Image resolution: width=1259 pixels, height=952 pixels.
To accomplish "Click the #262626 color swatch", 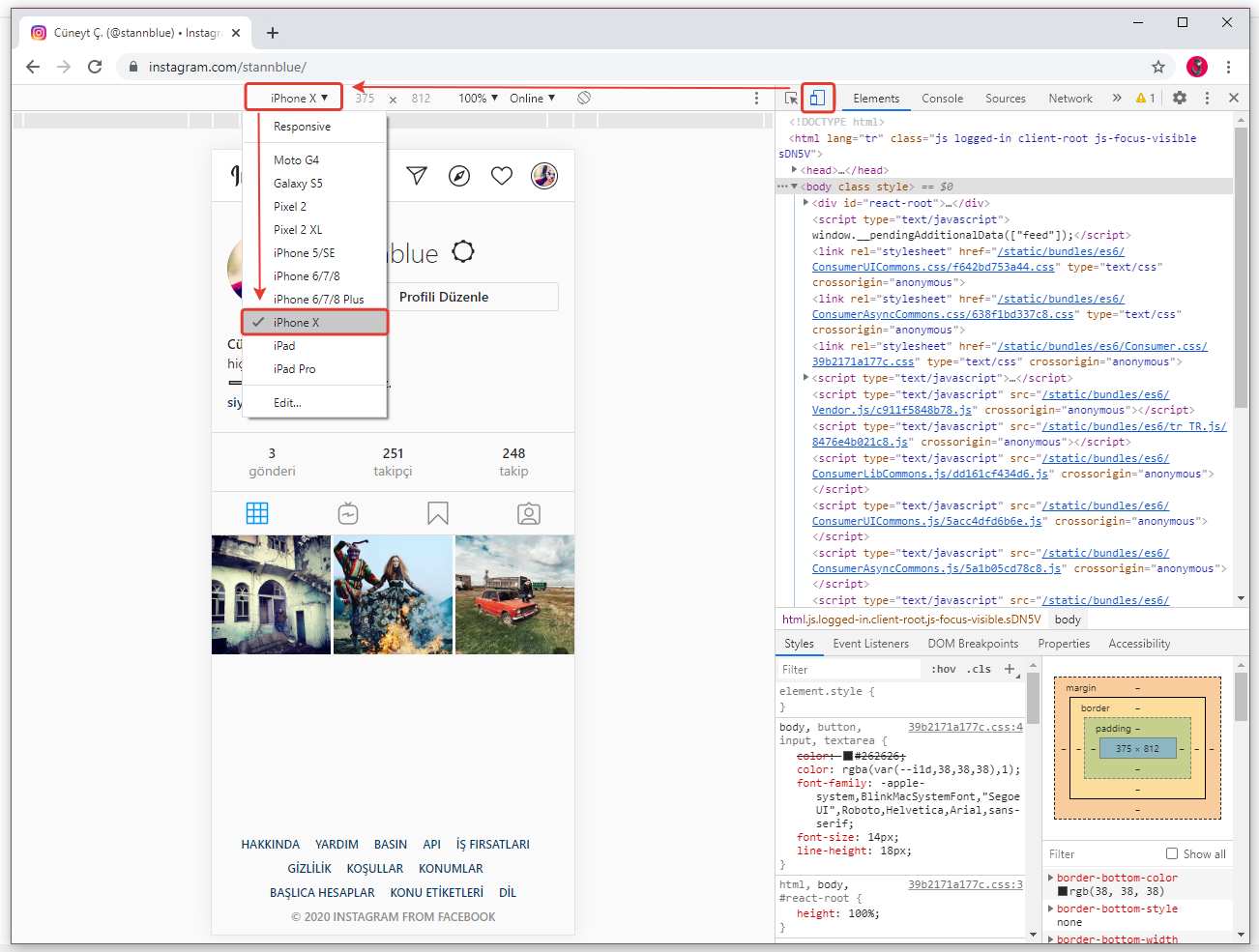I will [x=848, y=756].
